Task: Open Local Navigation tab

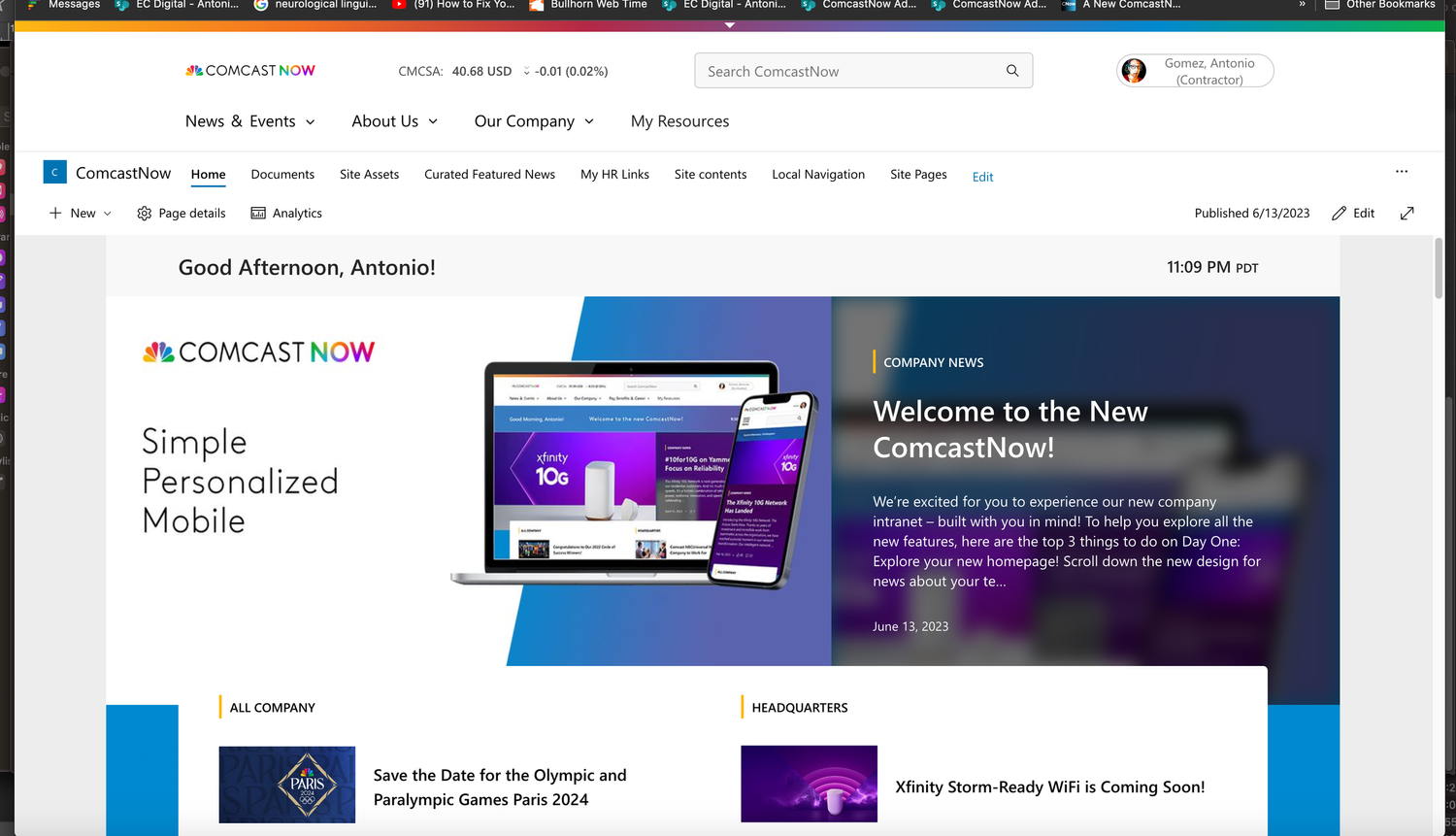Action: point(818,175)
